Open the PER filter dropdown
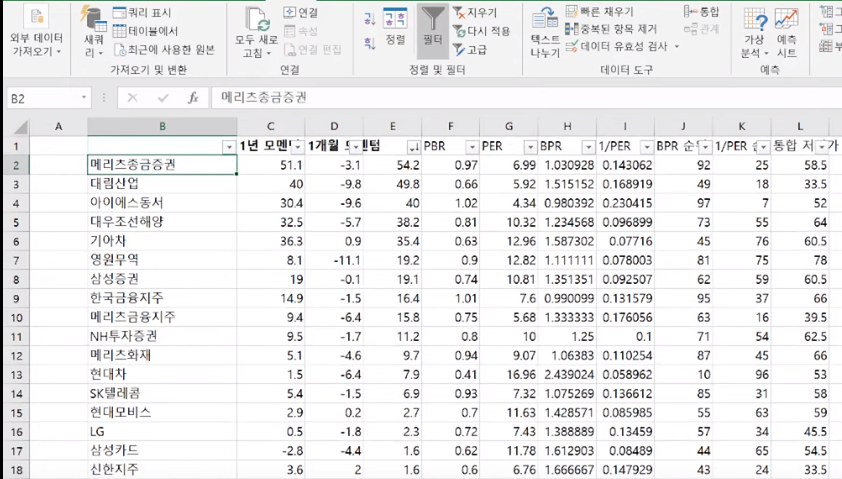The width and height of the screenshot is (842, 479). (x=531, y=147)
